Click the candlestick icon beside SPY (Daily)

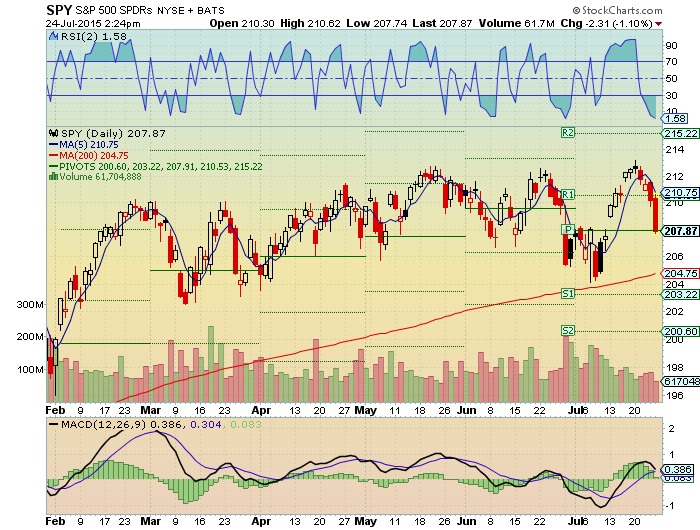(x=54, y=133)
